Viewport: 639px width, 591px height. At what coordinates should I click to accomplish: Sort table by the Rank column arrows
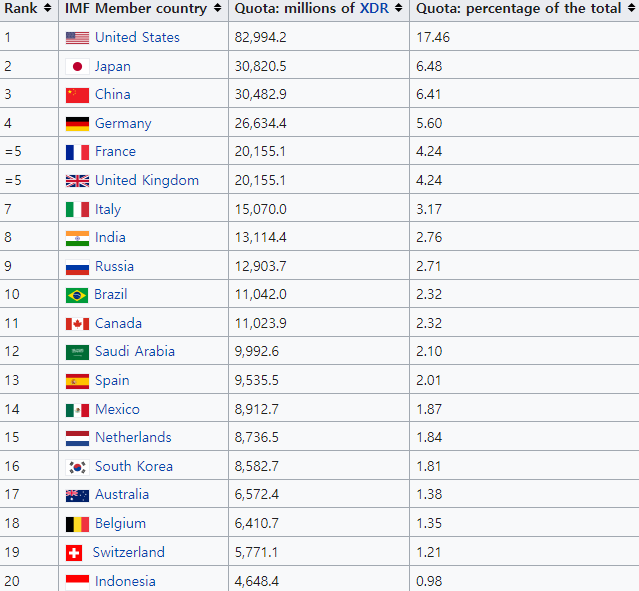(x=48, y=7)
